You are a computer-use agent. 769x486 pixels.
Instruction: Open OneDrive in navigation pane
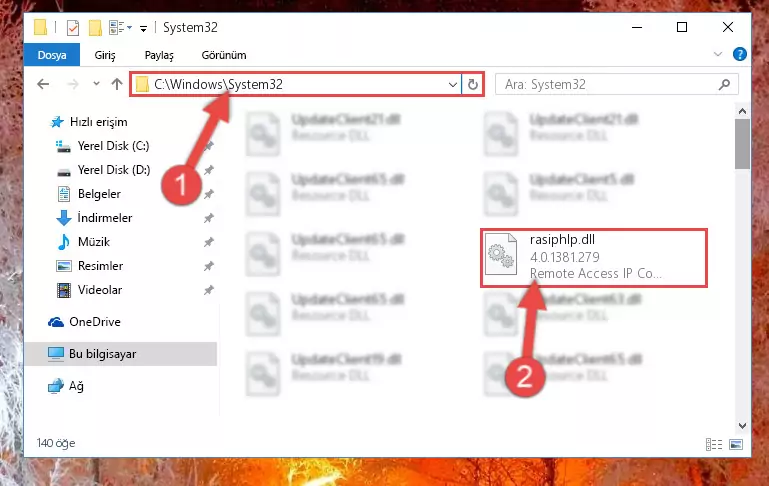click(x=95, y=322)
